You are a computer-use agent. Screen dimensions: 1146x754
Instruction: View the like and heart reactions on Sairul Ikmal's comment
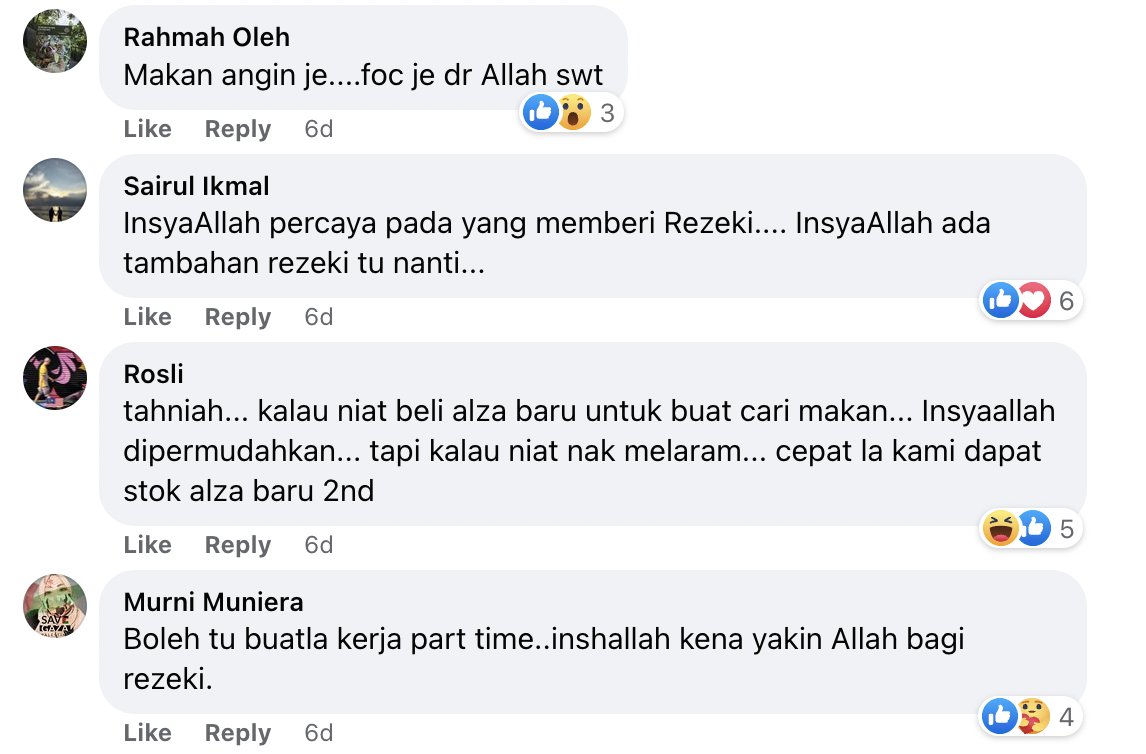click(x=1017, y=300)
